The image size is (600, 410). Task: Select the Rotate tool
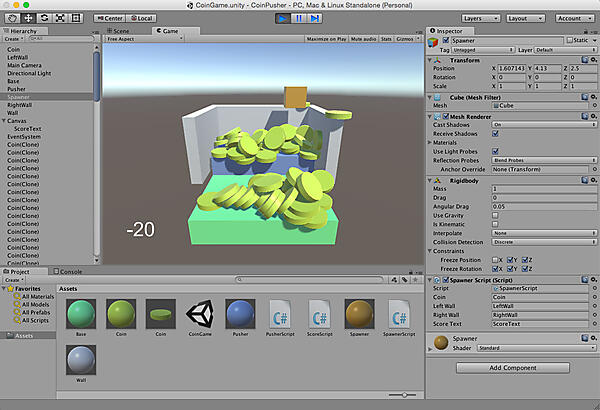coord(43,18)
